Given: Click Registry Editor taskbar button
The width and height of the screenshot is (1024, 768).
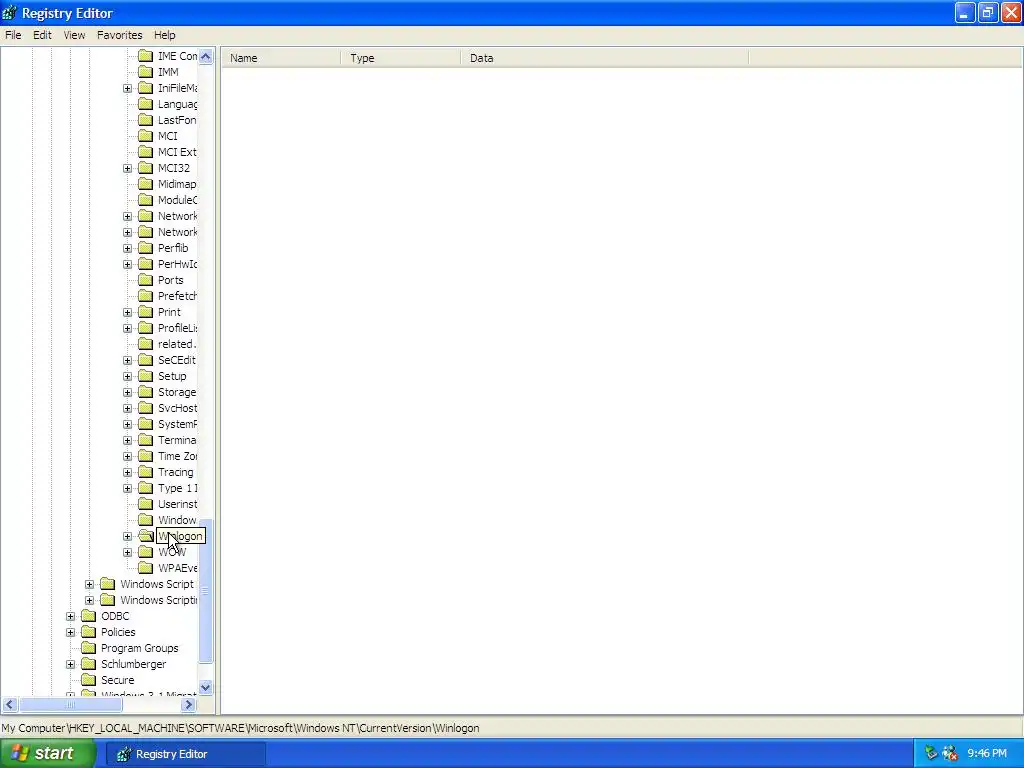Looking at the screenshot, I should (x=185, y=754).
